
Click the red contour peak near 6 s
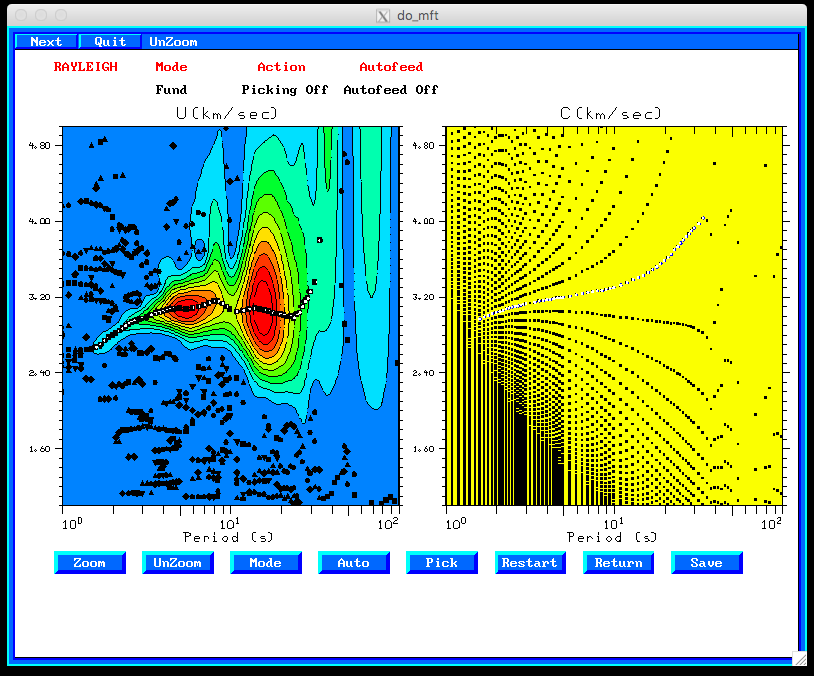click(x=189, y=307)
